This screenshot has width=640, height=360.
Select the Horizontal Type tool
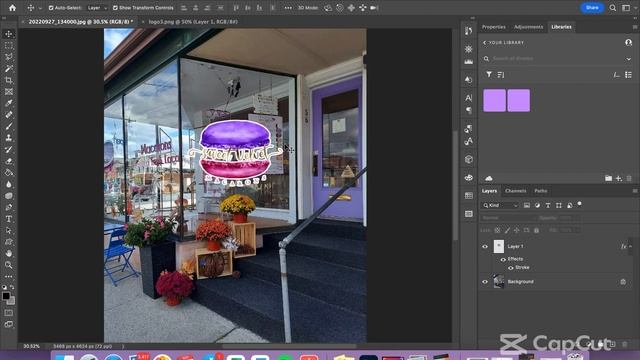9,219
